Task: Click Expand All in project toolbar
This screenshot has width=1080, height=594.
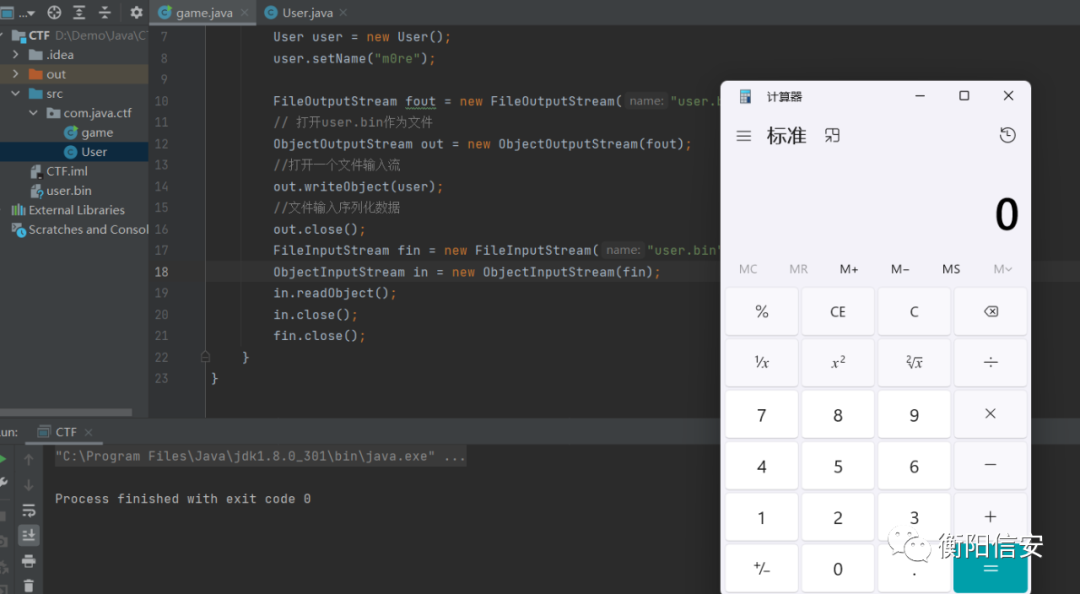Action: [x=79, y=12]
